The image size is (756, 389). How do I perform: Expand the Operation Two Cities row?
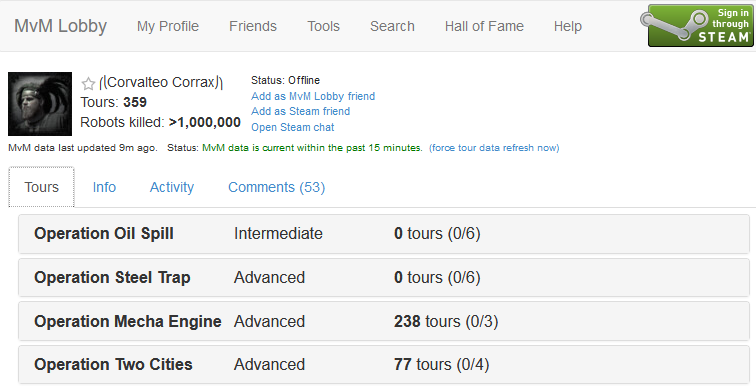tap(384, 364)
